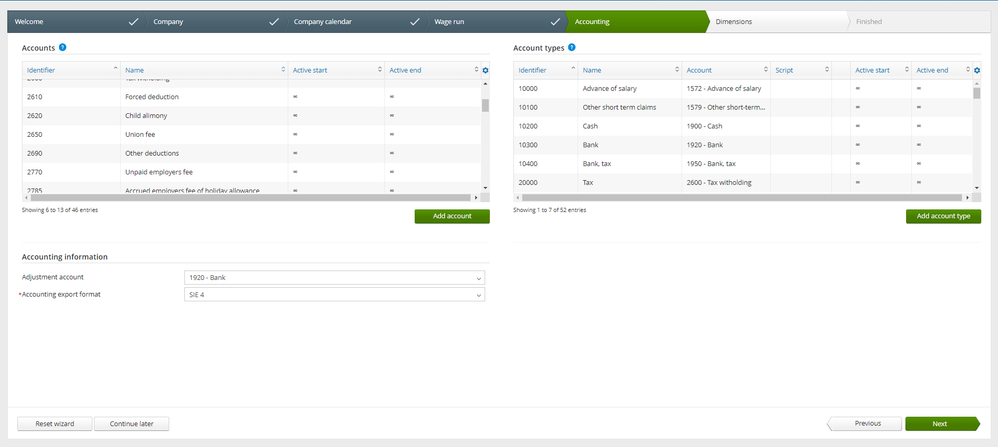998x447 pixels.
Task: Open help icon next to Account types heading
Action: 572,47
